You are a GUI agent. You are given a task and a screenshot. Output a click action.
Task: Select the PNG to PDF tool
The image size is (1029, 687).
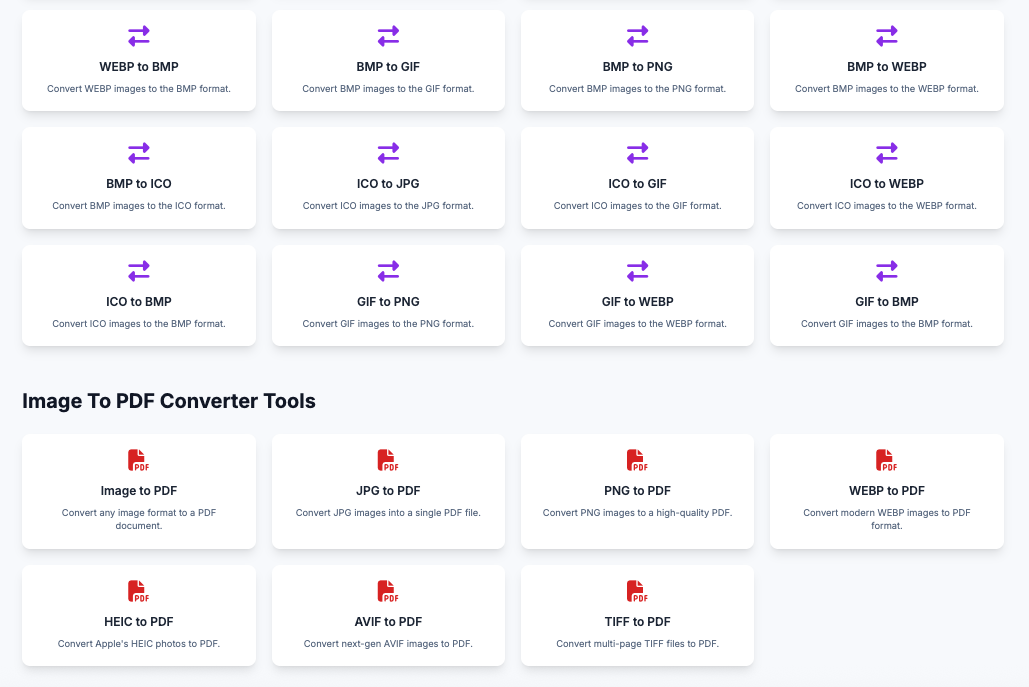[x=637, y=491]
